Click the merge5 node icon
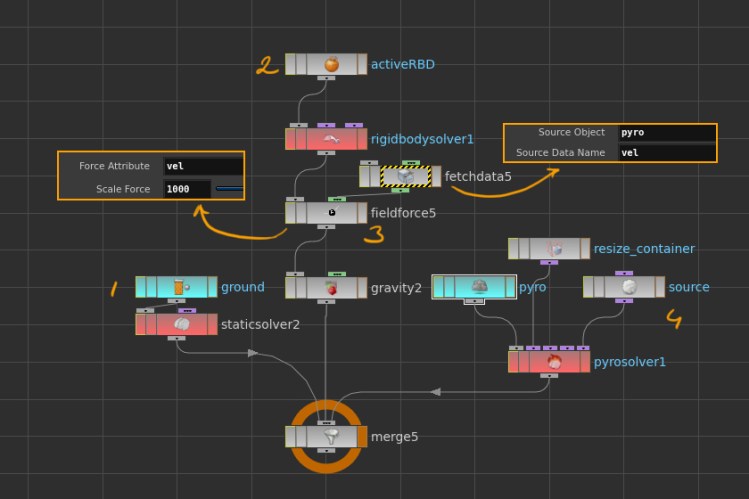 [x=332, y=437]
